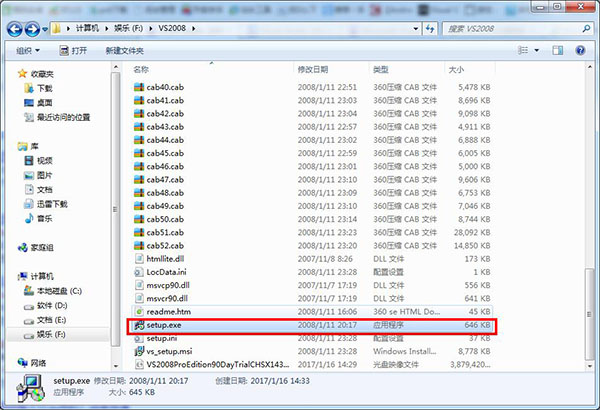Select the LocData.ini config file
This screenshot has width=600, height=410.
point(168,272)
